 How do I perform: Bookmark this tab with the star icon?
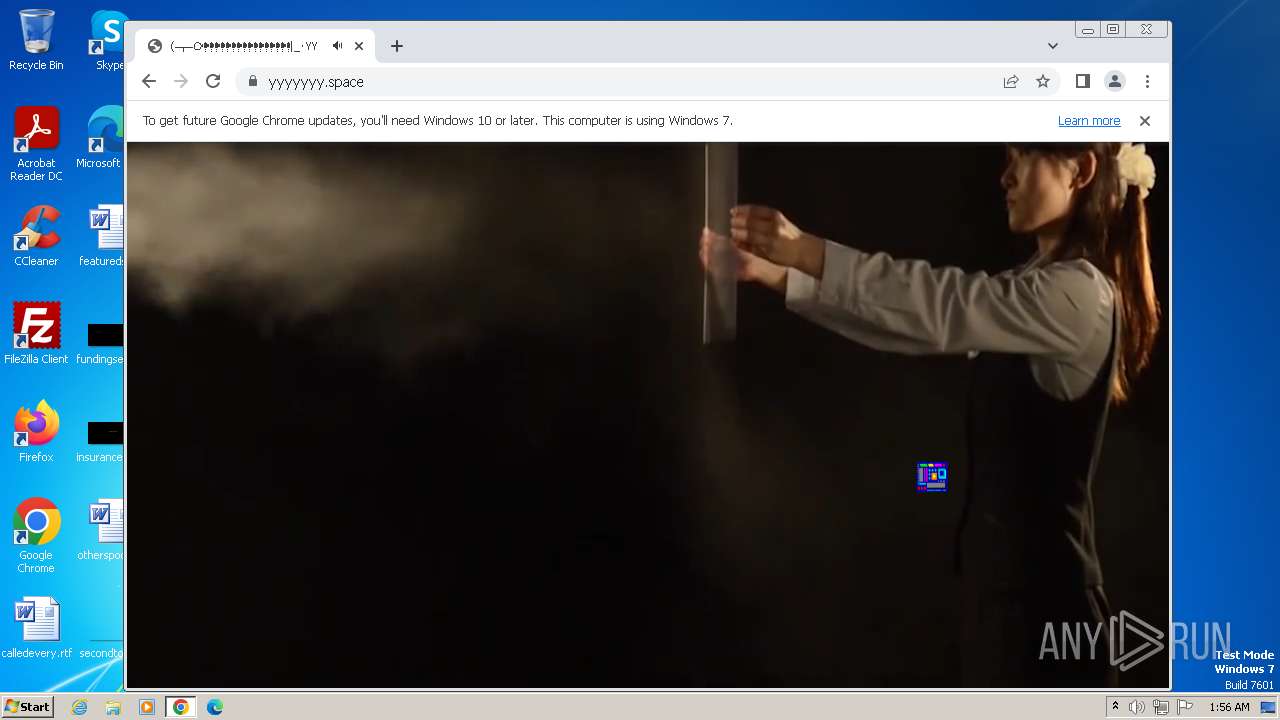(x=1043, y=82)
